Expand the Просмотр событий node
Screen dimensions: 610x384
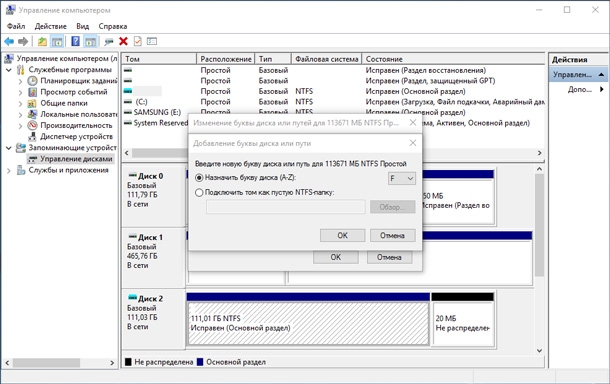coord(21,92)
